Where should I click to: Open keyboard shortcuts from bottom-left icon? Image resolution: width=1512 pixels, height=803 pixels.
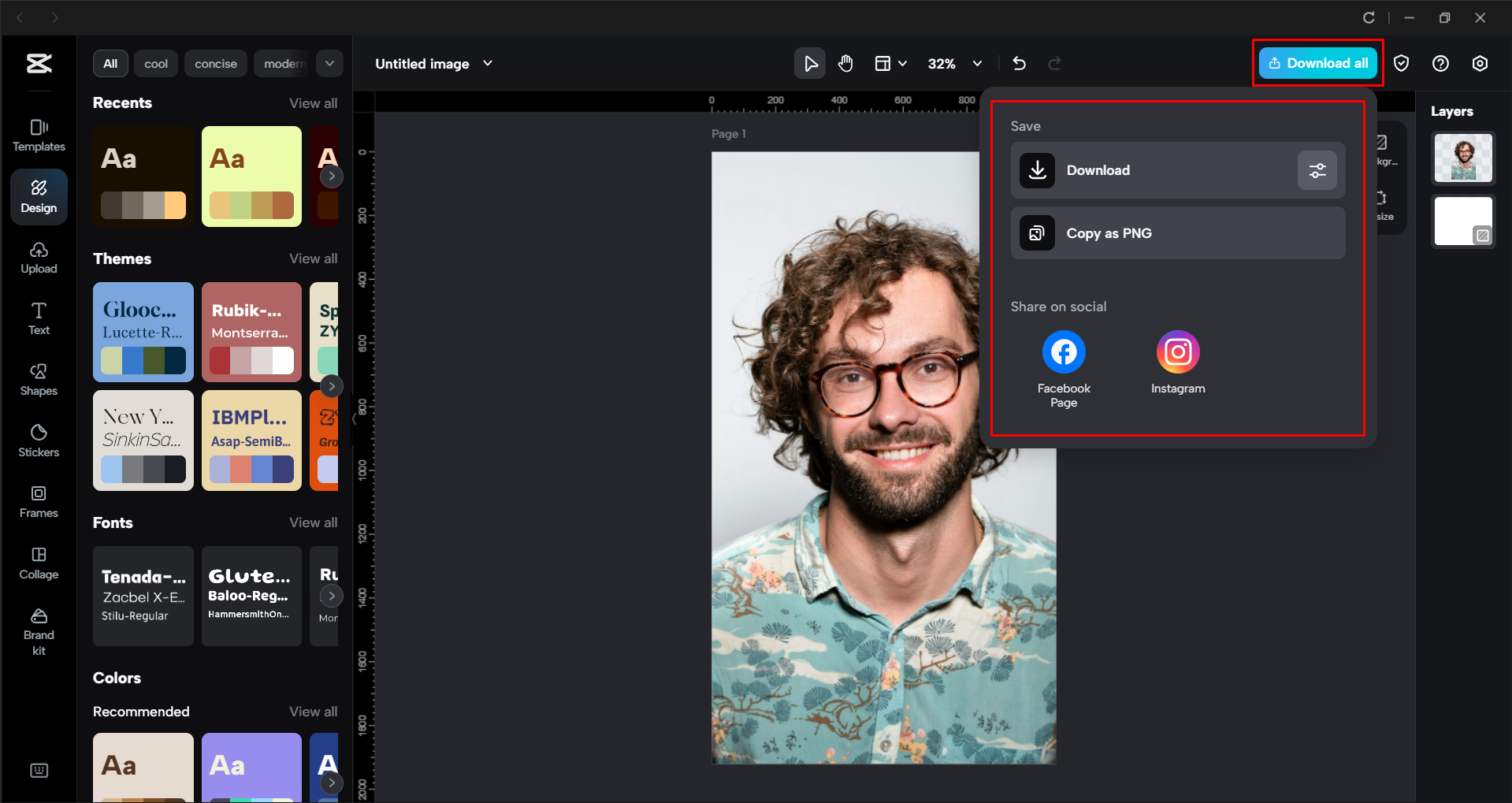(39, 770)
